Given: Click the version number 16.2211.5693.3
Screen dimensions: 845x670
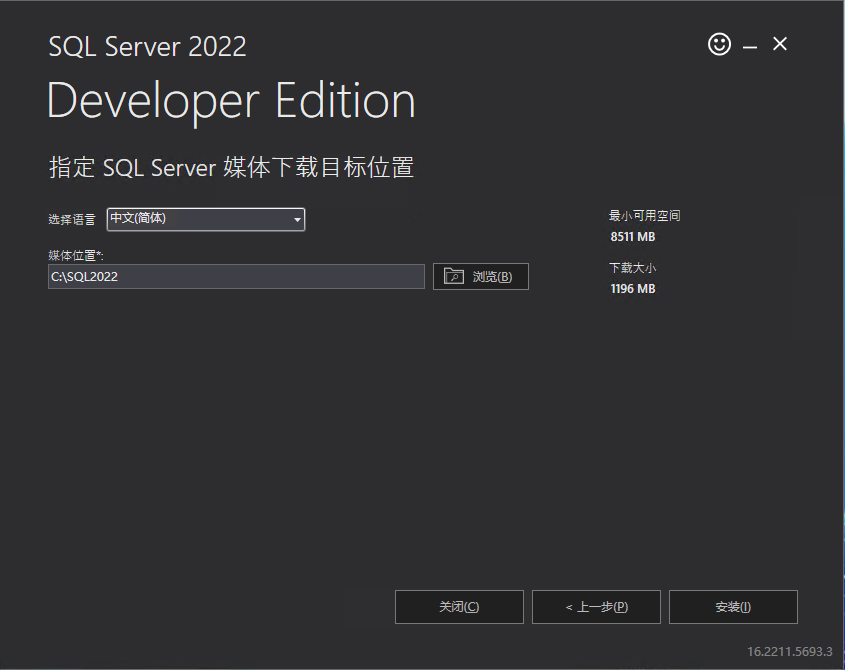Looking at the screenshot, I should coord(789,652).
